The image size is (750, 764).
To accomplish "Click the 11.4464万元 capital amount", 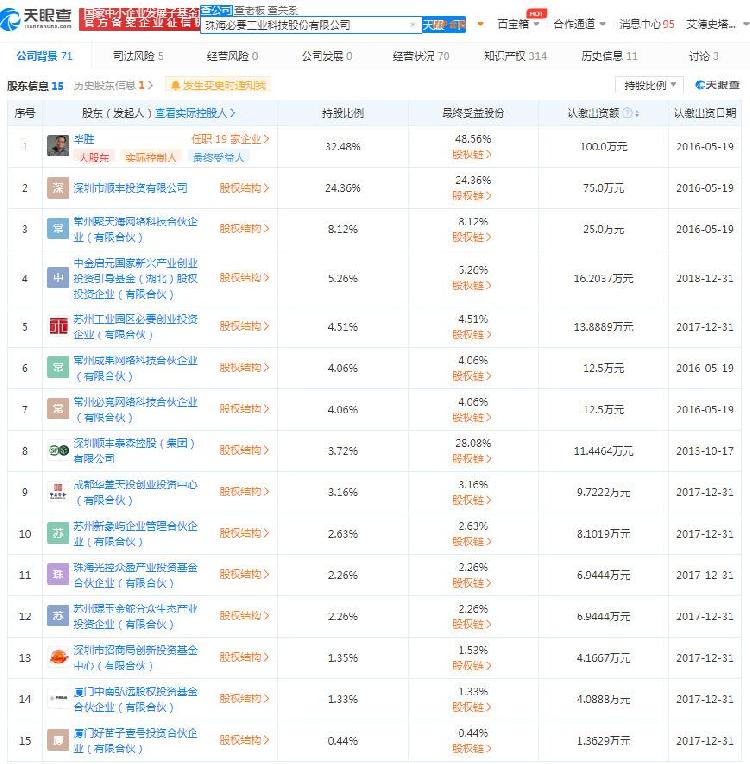I will click(603, 451).
